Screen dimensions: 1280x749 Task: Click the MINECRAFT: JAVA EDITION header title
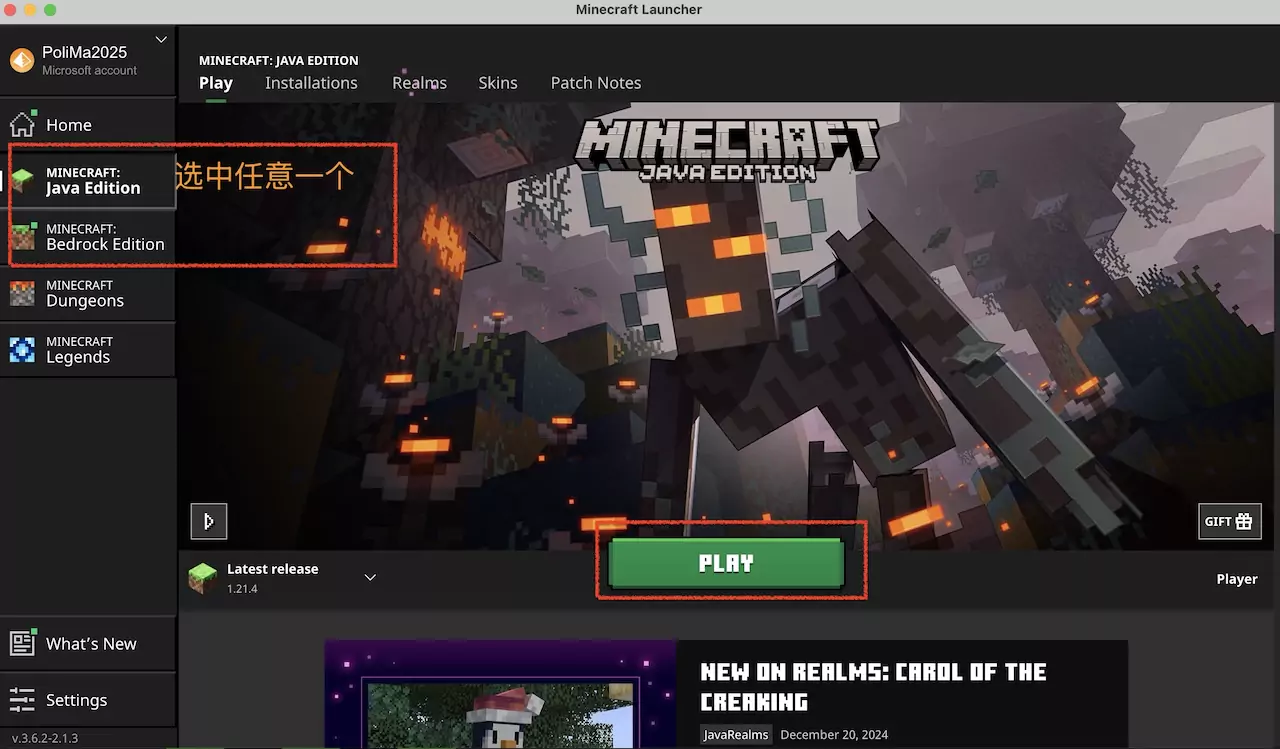[278, 60]
